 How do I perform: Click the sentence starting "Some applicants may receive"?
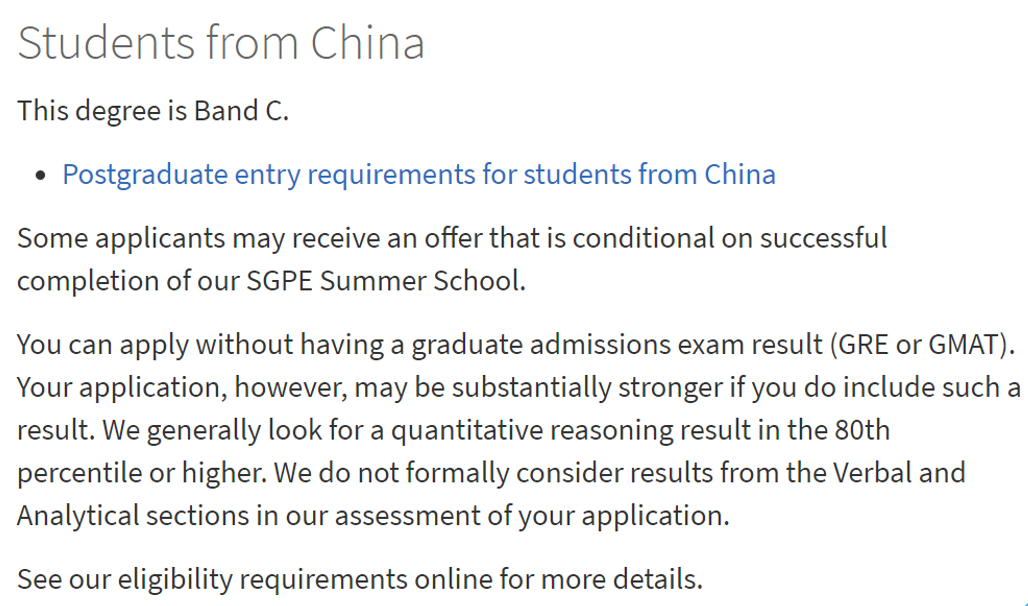tap(452, 239)
